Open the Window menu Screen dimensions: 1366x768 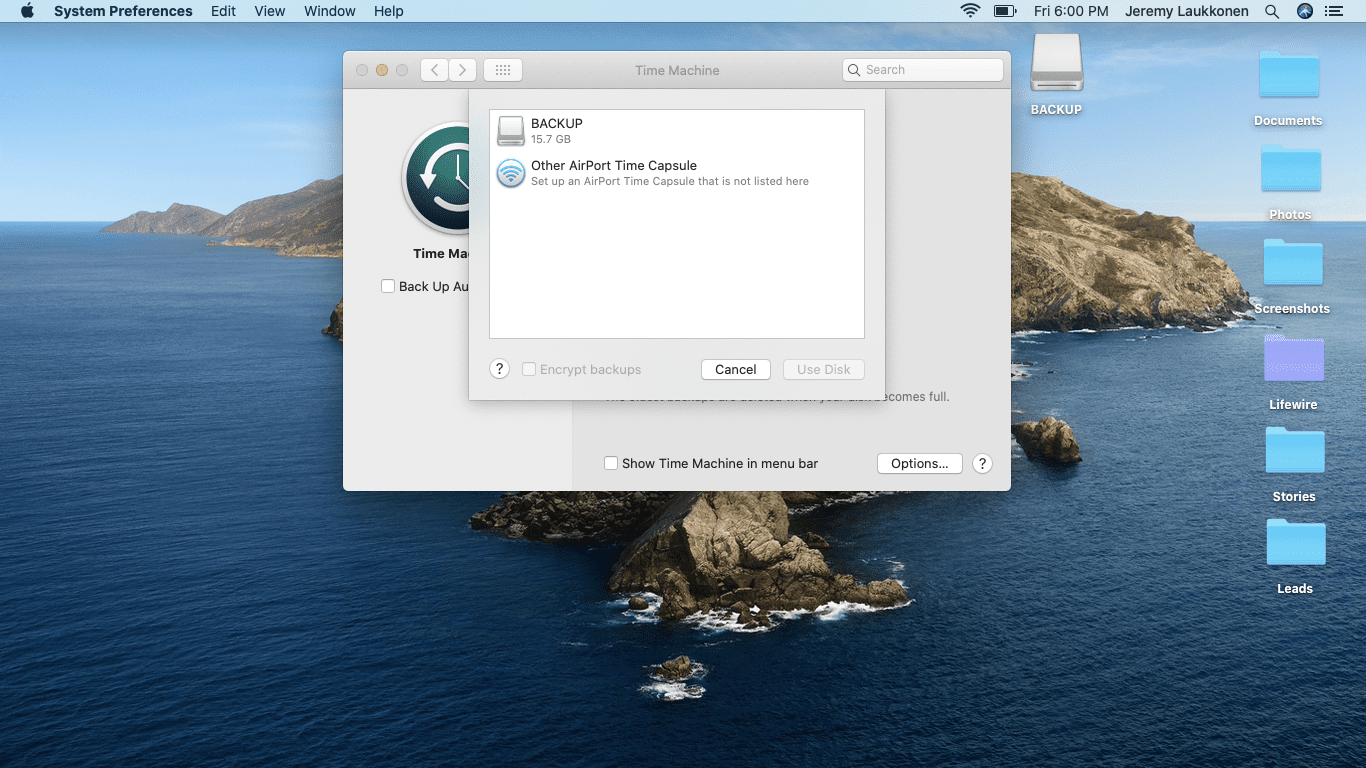pyautogui.click(x=330, y=11)
